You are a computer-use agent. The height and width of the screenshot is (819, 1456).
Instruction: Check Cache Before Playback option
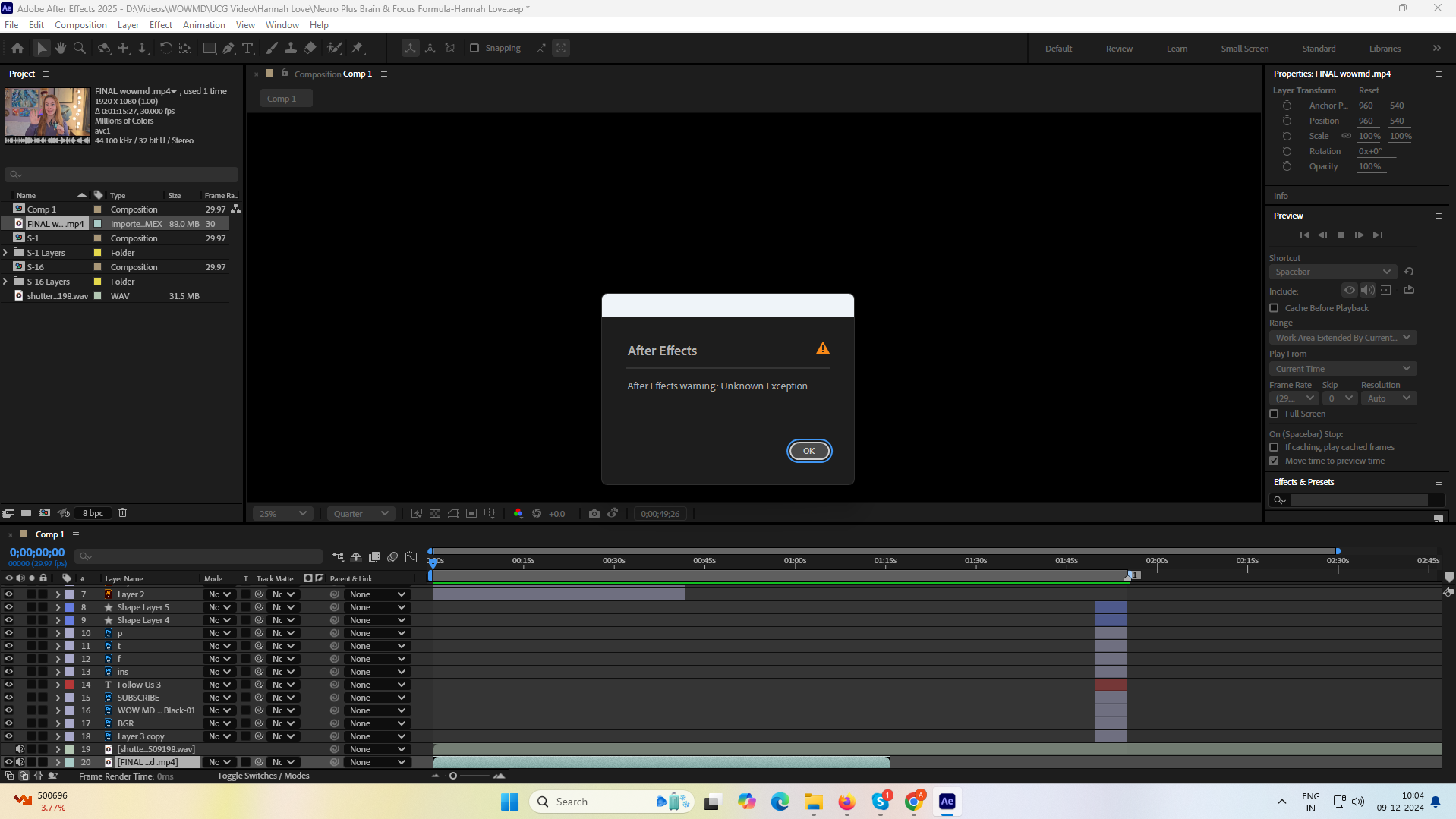[1274, 308]
